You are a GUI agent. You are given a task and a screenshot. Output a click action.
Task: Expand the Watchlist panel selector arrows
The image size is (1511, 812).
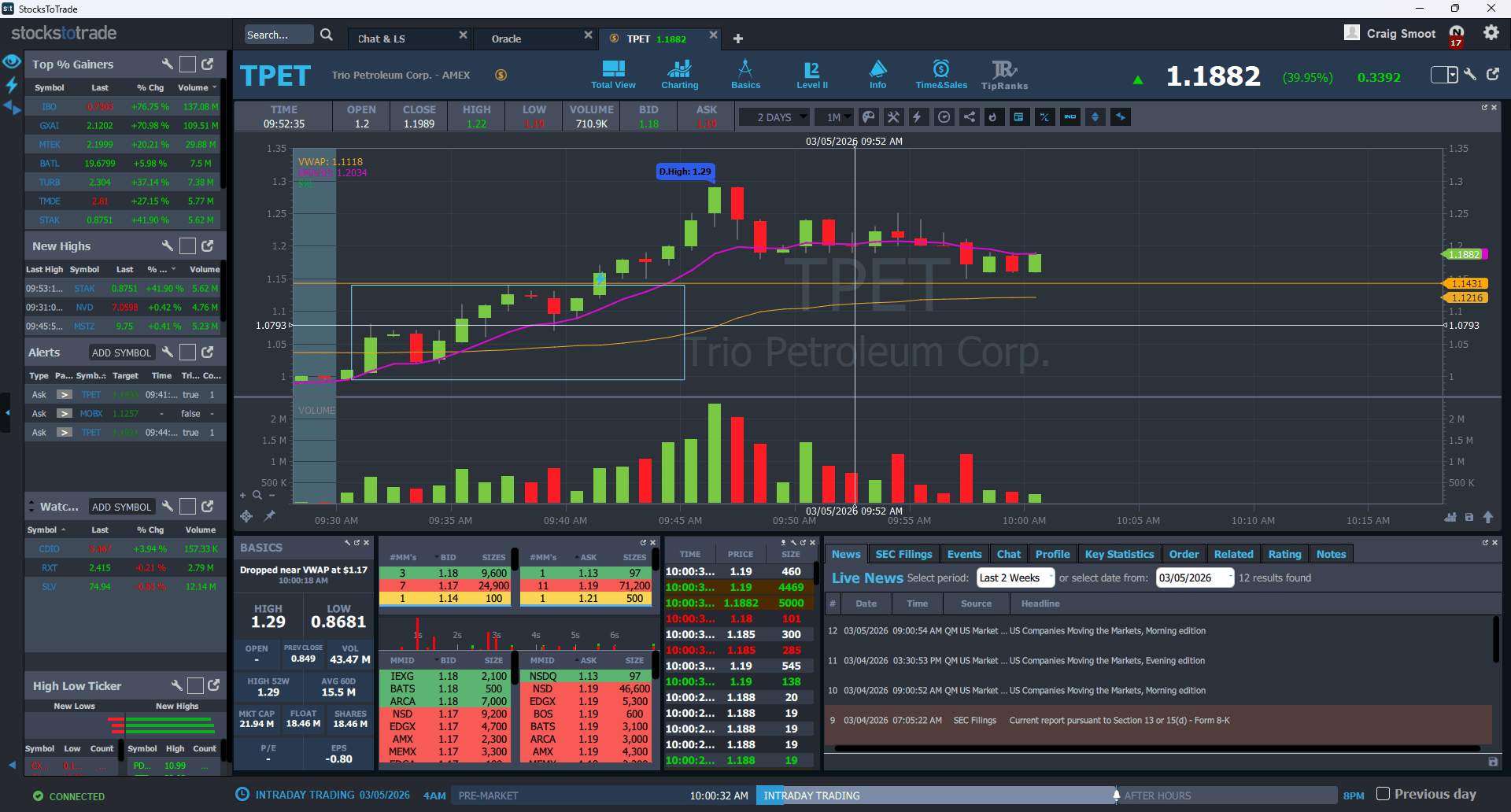(x=31, y=506)
